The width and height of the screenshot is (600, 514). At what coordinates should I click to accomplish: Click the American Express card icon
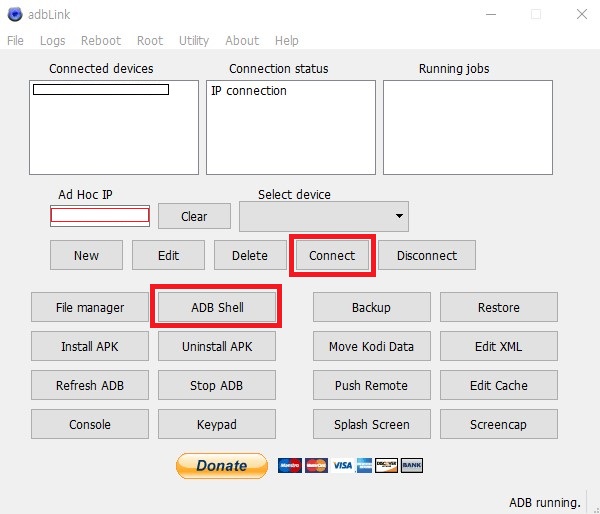point(364,465)
